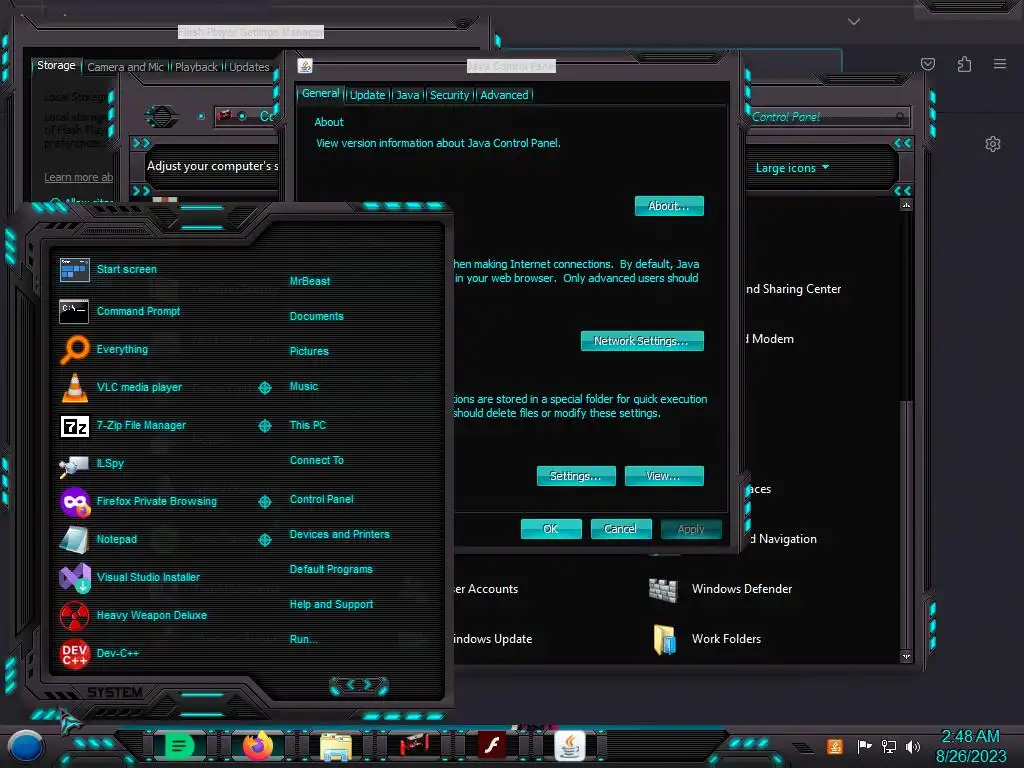
Task: Click the About... button
Action: 669,206
